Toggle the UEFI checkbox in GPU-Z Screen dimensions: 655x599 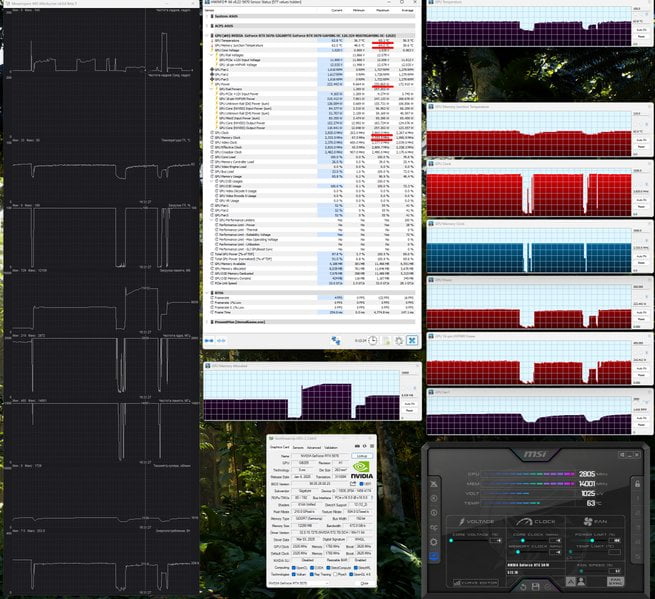[x=361, y=484]
